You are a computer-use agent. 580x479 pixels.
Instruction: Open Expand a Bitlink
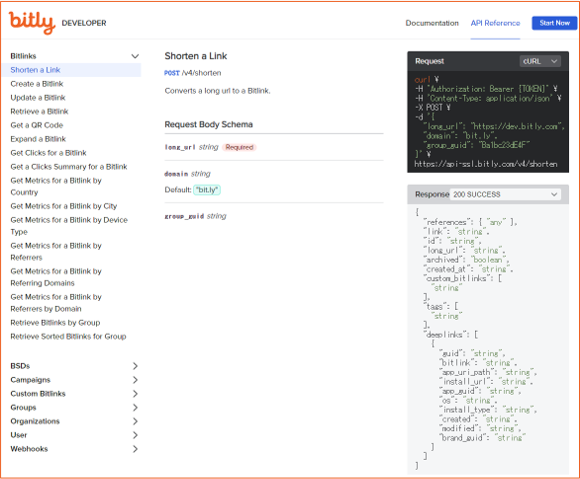click(x=38, y=139)
